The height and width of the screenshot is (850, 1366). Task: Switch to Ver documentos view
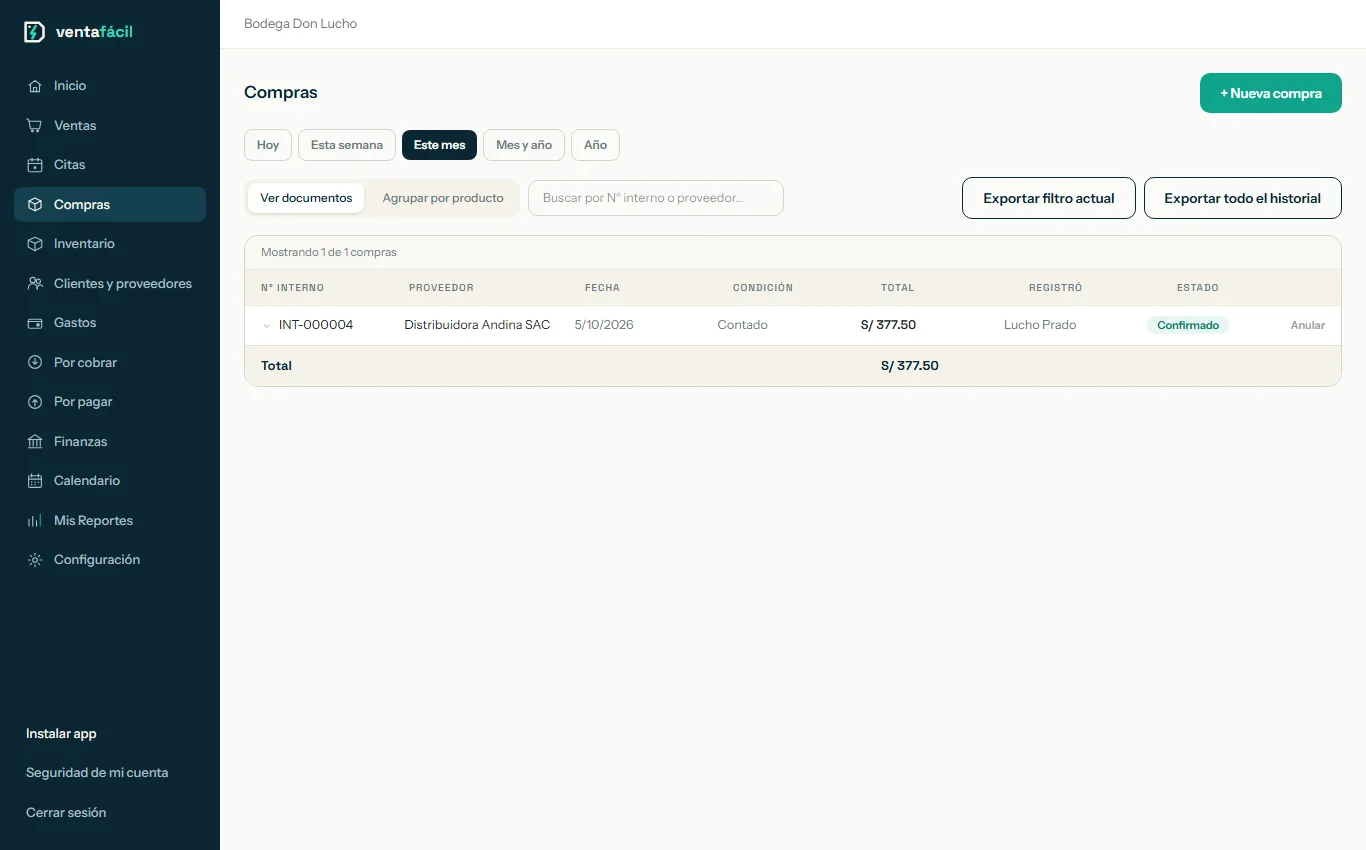[x=306, y=198]
